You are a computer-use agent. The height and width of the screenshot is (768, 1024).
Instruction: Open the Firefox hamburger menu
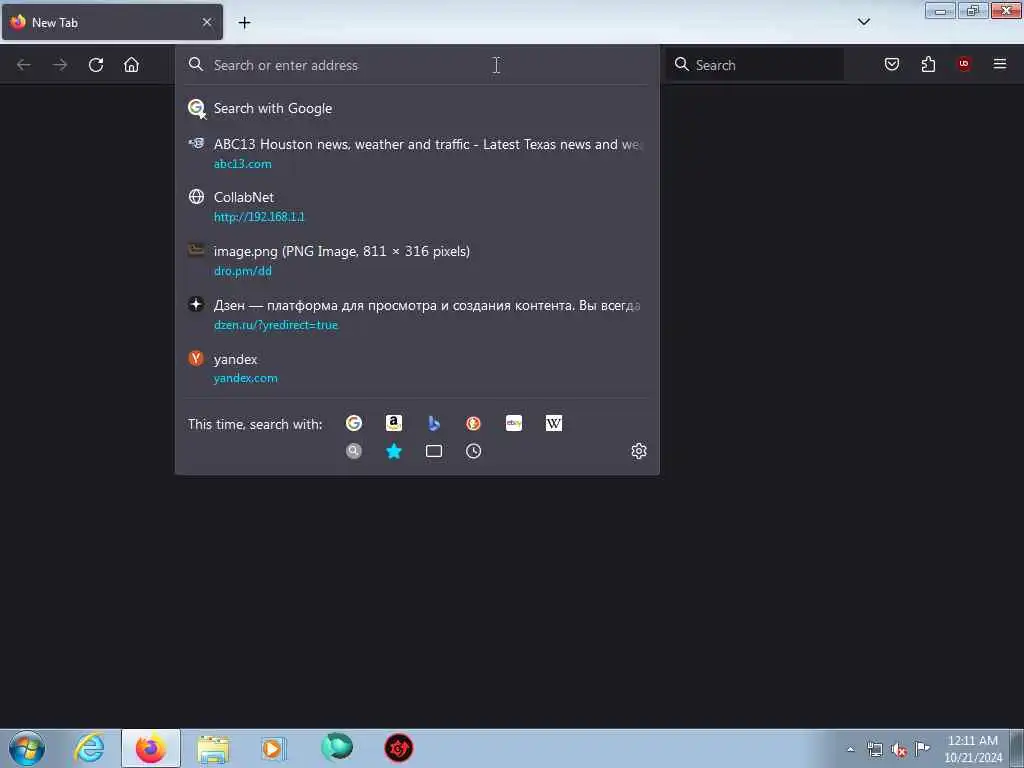(1000, 64)
